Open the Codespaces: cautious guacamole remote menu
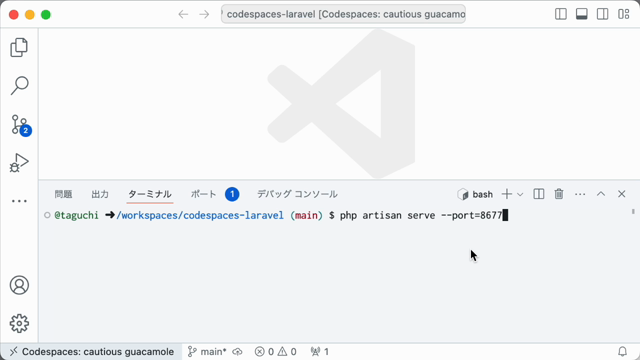Viewport: 640px width, 360px height. [91, 351]
